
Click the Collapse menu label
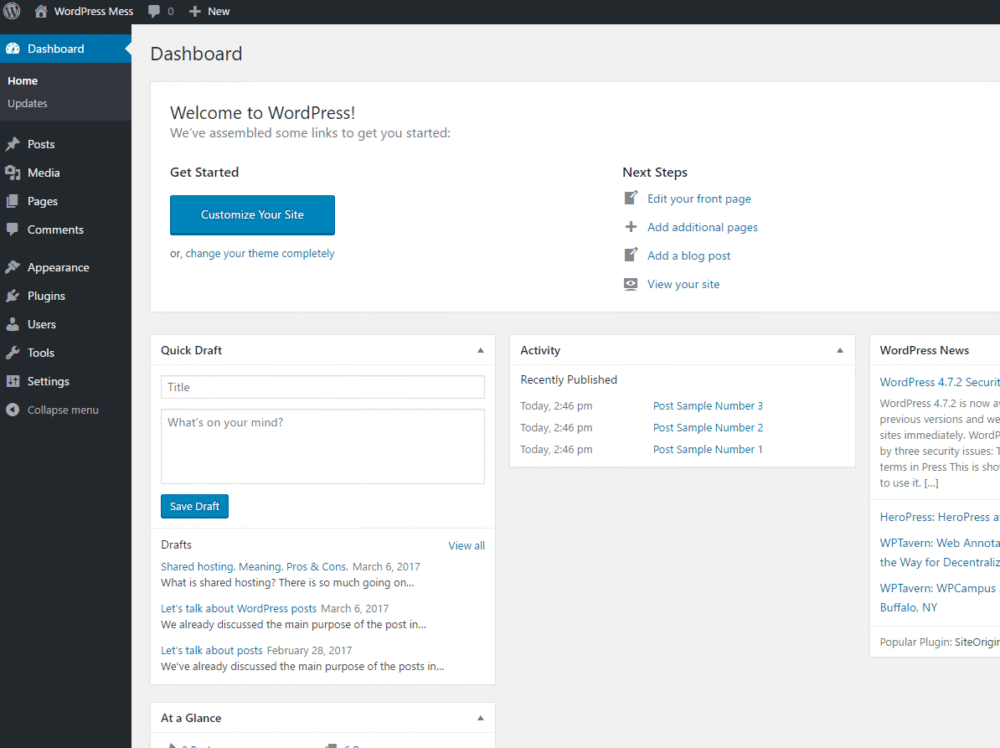point(62,410)
